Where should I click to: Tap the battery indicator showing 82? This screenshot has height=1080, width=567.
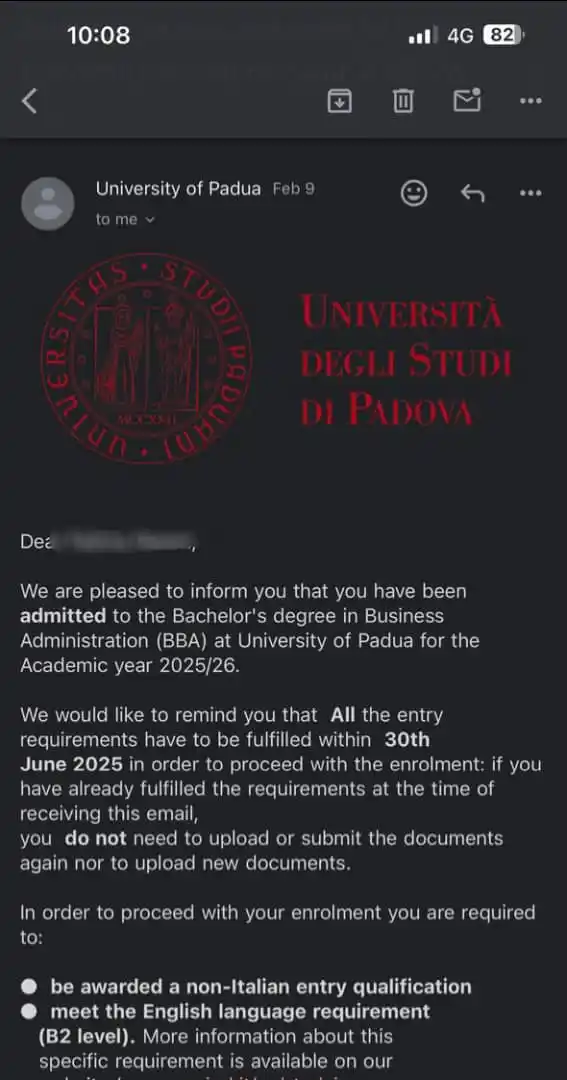[503, 35]
